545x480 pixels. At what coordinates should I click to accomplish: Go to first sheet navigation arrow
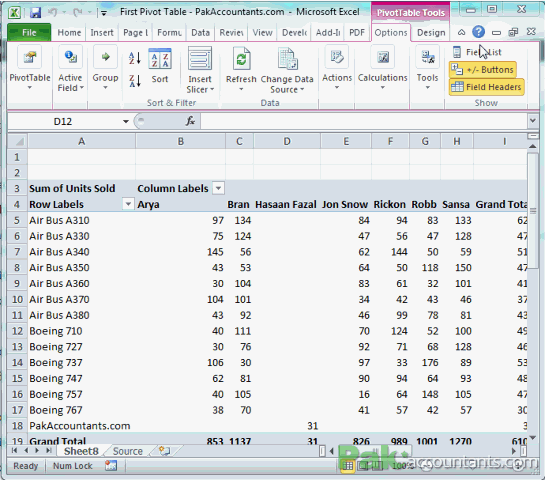click(x=15, y=451)
